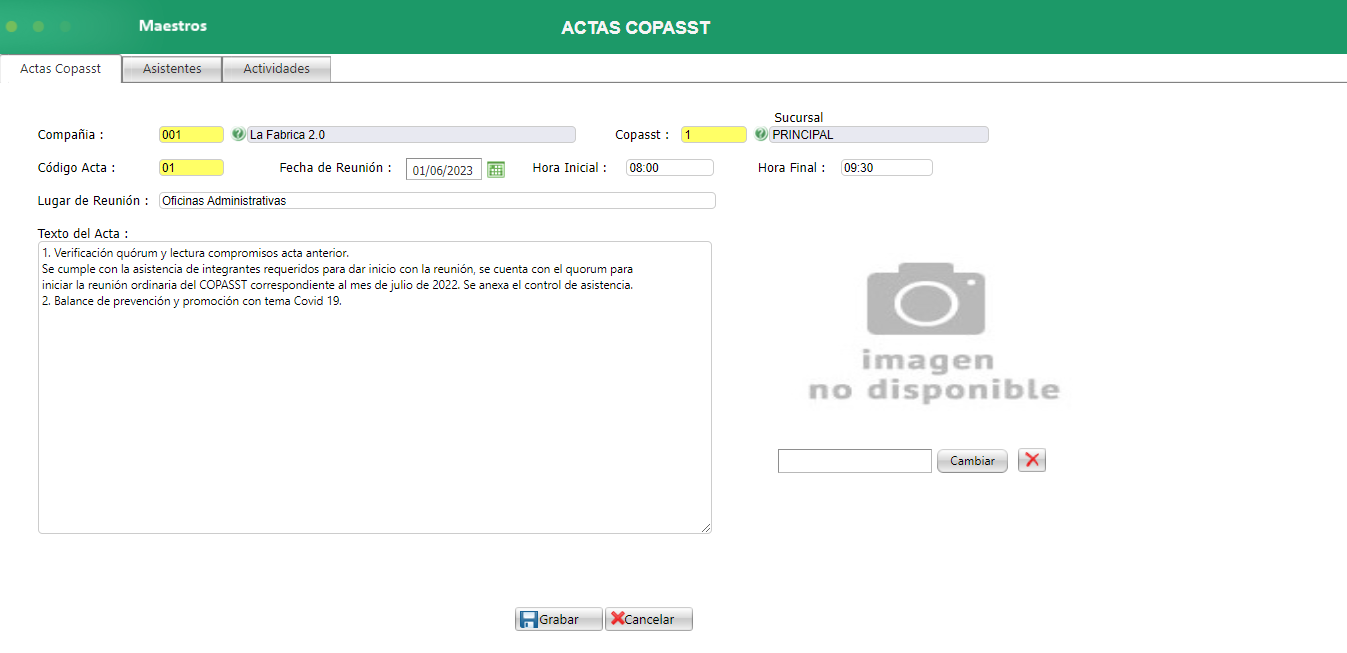Select the Actas Copasst tab
The image size is (1347, 653).
[x=60, y=68]
